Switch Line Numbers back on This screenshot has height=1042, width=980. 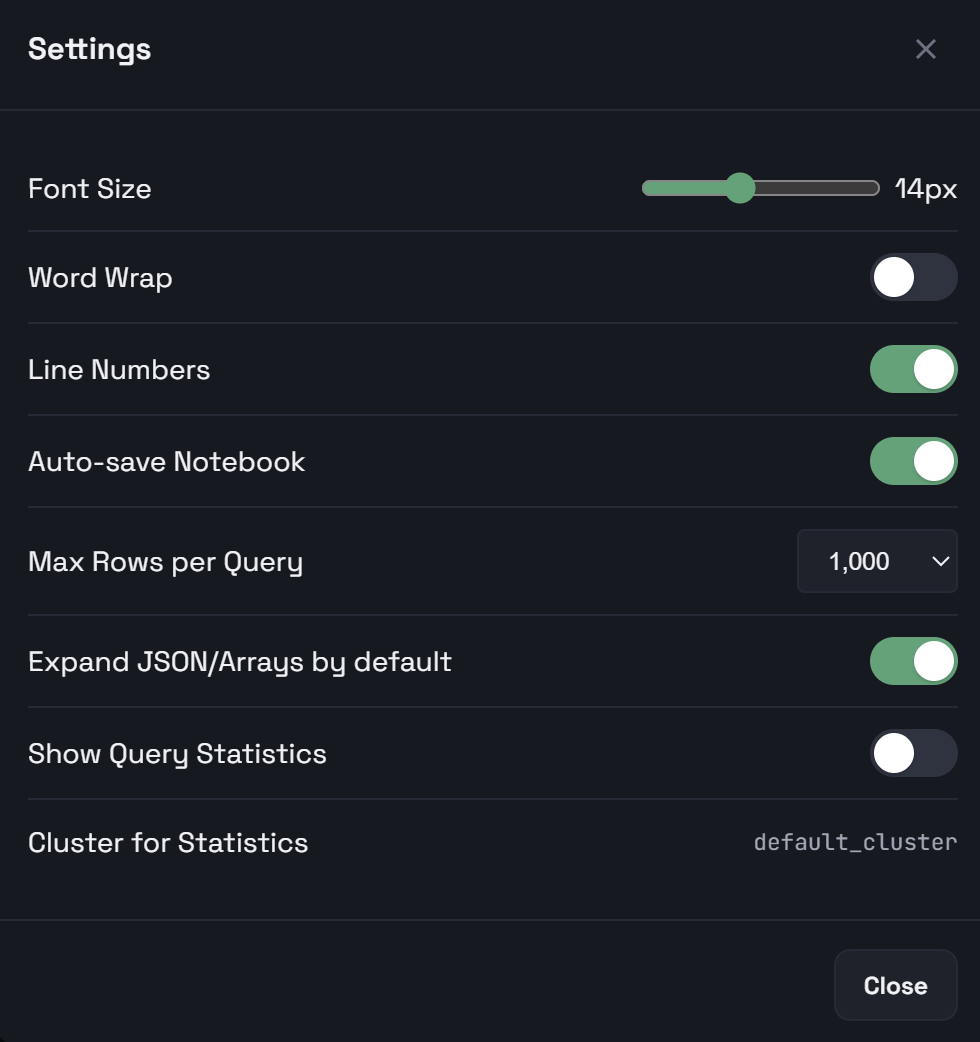(913, 369)
